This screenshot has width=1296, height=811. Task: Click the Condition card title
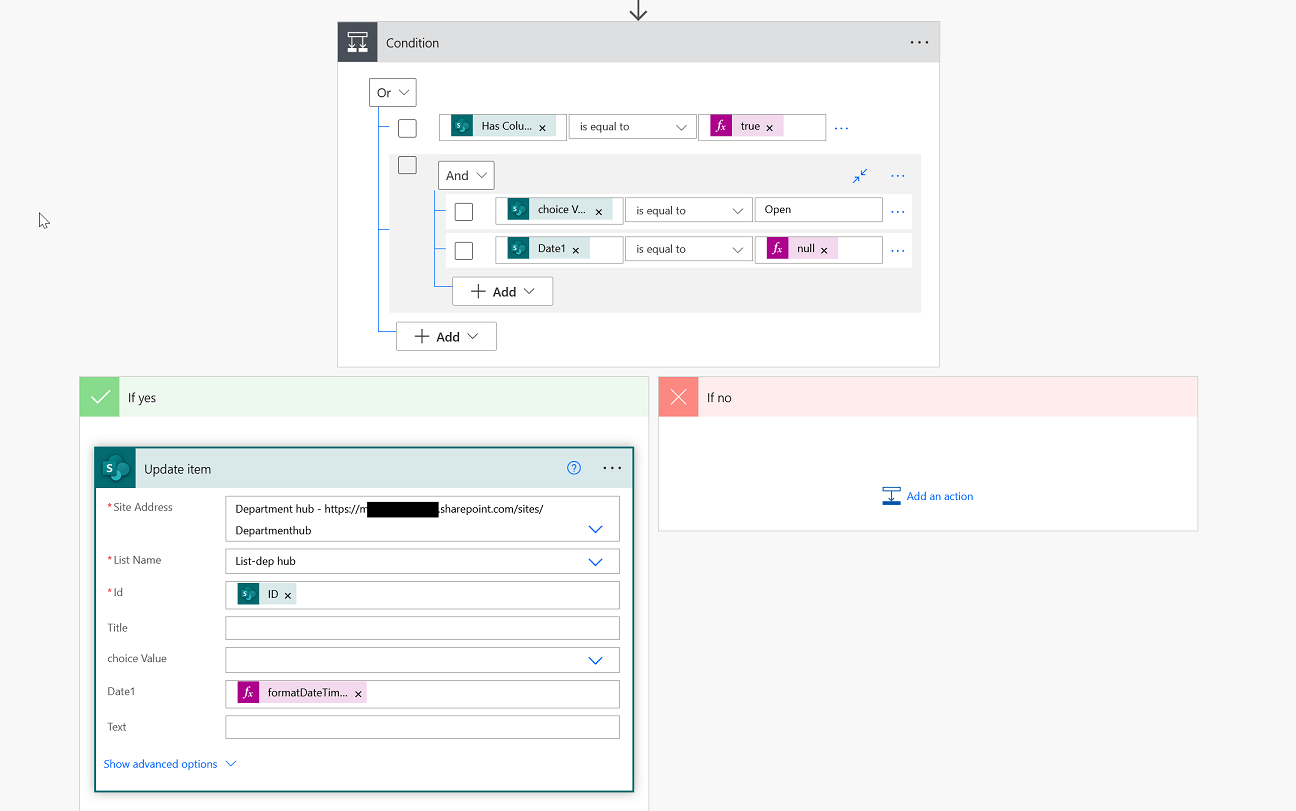[413, 43]
